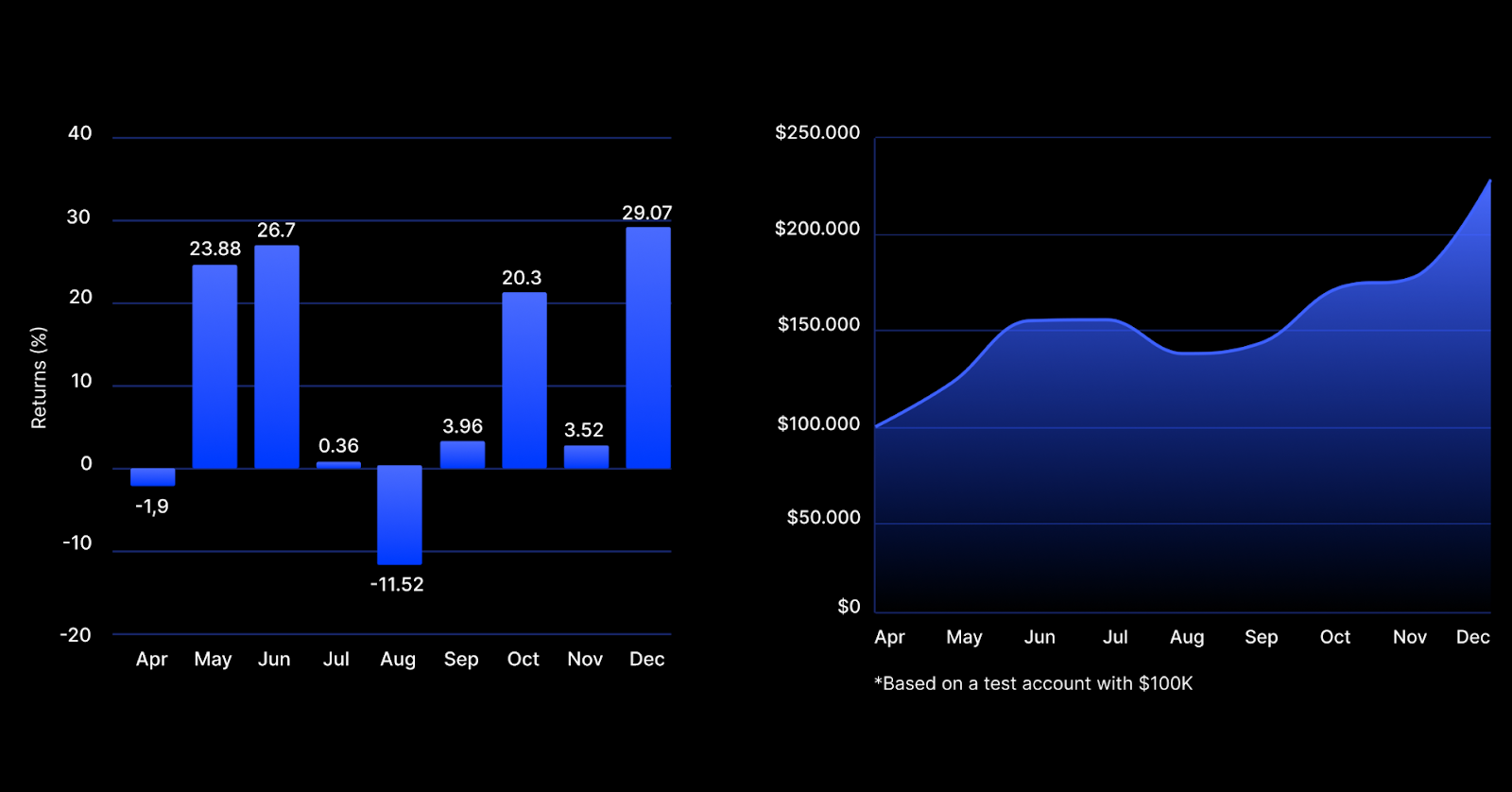Click the $0 axis label

(x=849, y=607)
